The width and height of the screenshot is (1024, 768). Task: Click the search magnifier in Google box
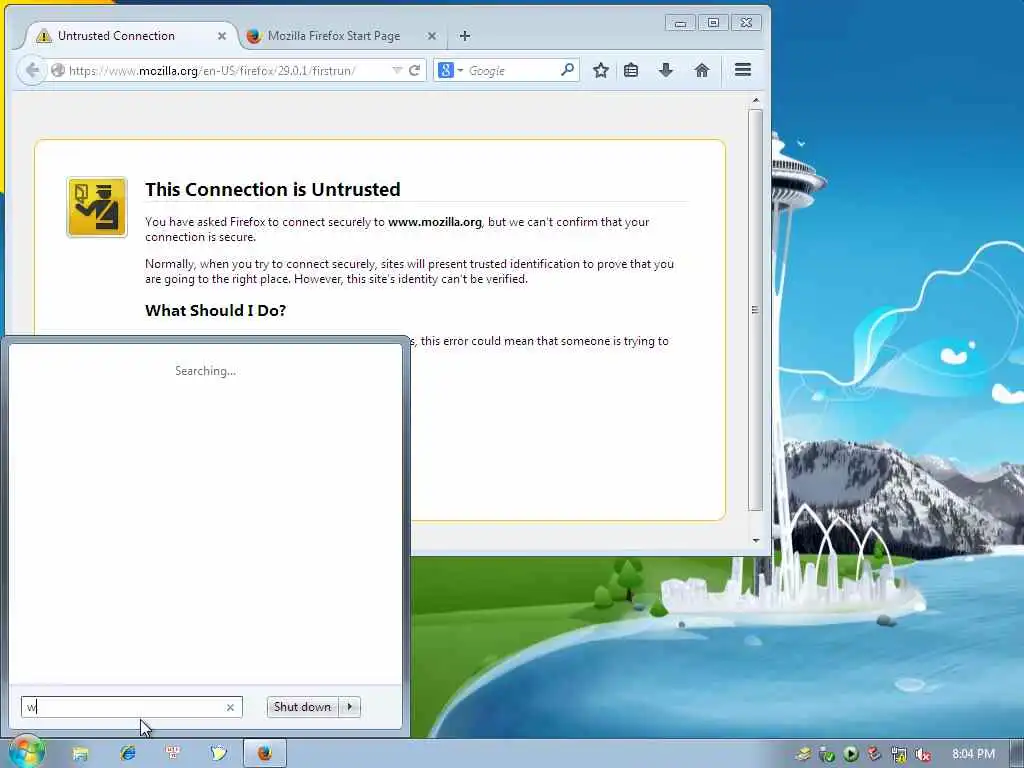(x=568, y=69)
